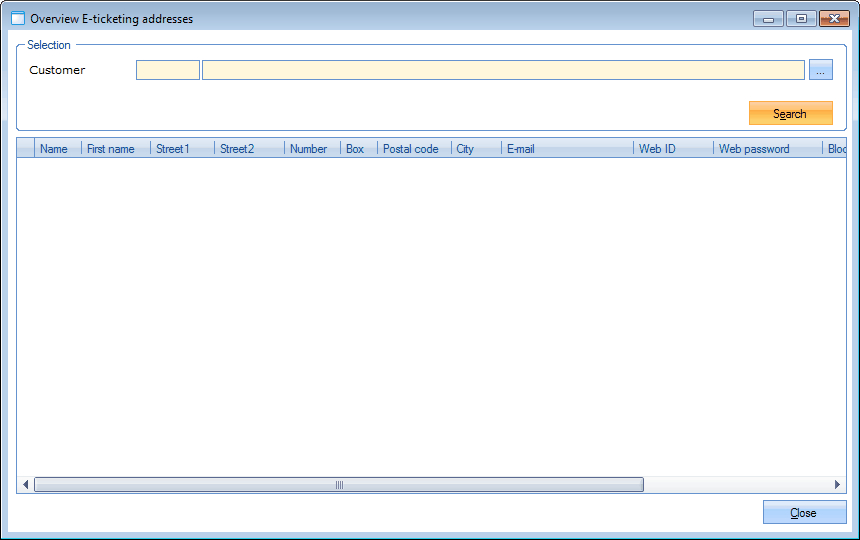Sort by First name column header
Image resolution: width=860 pixels, height=540 pixels.
pos(111,149)
